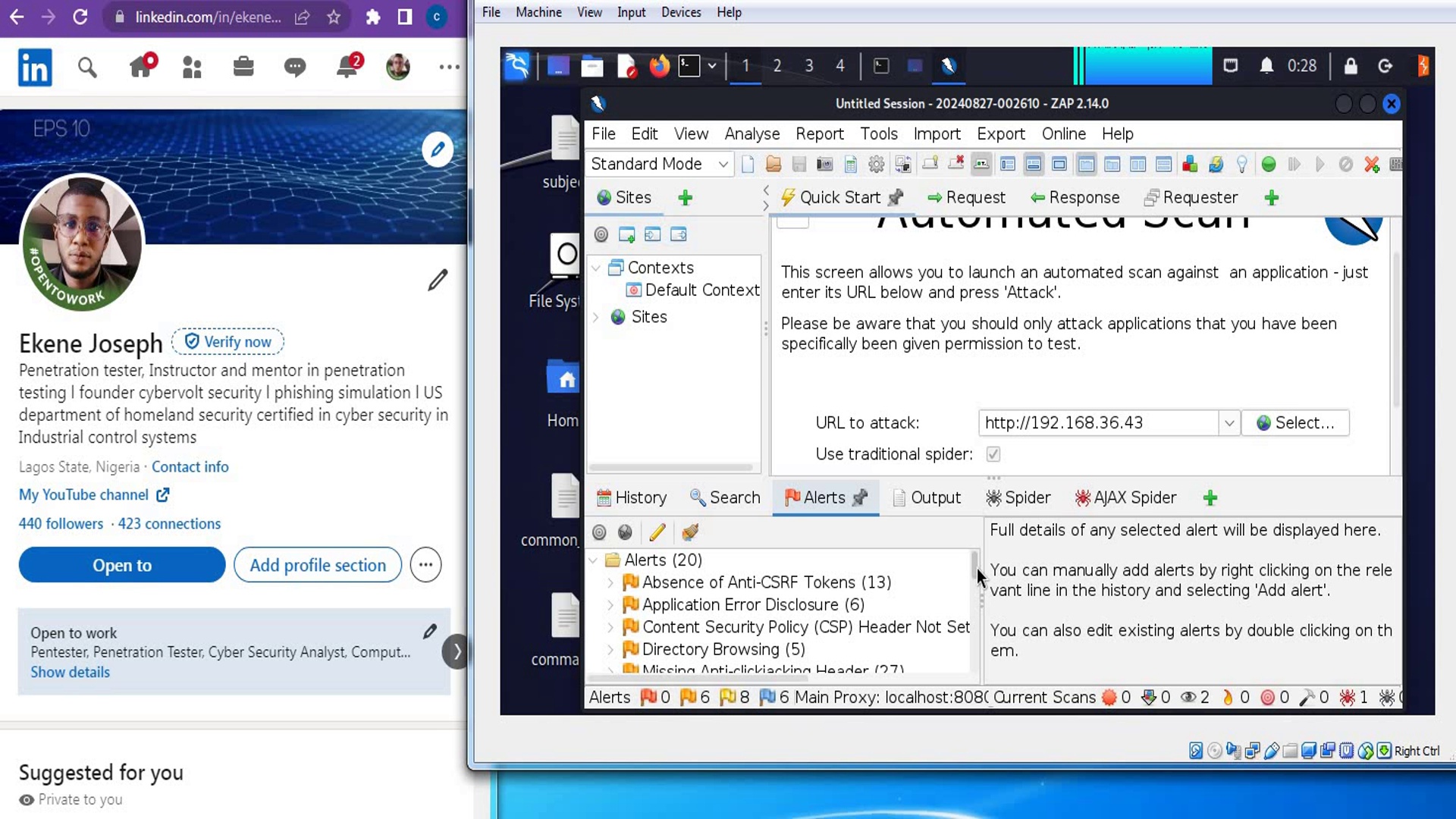This screenshot has width=1456, height=819.
Task: Expand the Sites tree node
Action: (596, 317)
